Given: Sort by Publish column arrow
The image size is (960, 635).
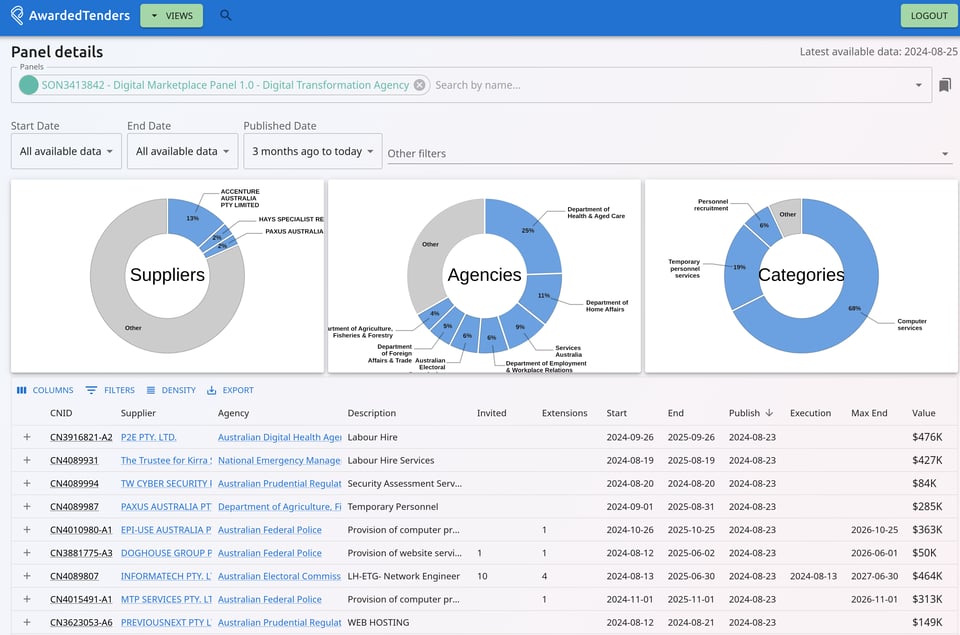Looking at the screenshot, I should tap(769, 413).
